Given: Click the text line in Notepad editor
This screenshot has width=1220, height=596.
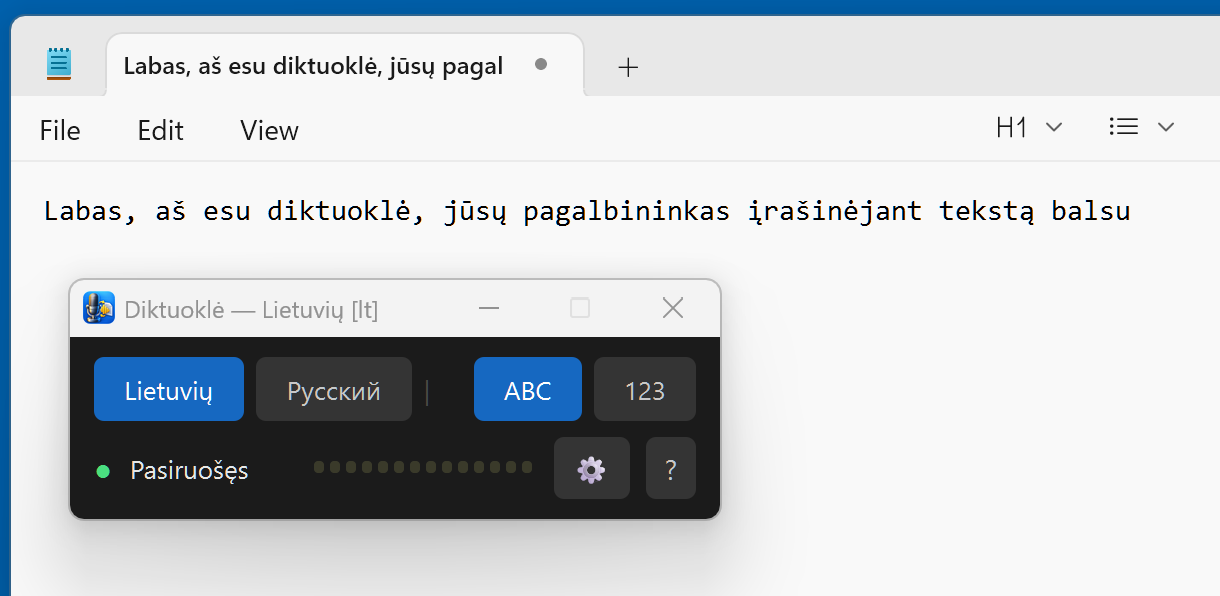Looking at the screenshot, I should 587,212.
